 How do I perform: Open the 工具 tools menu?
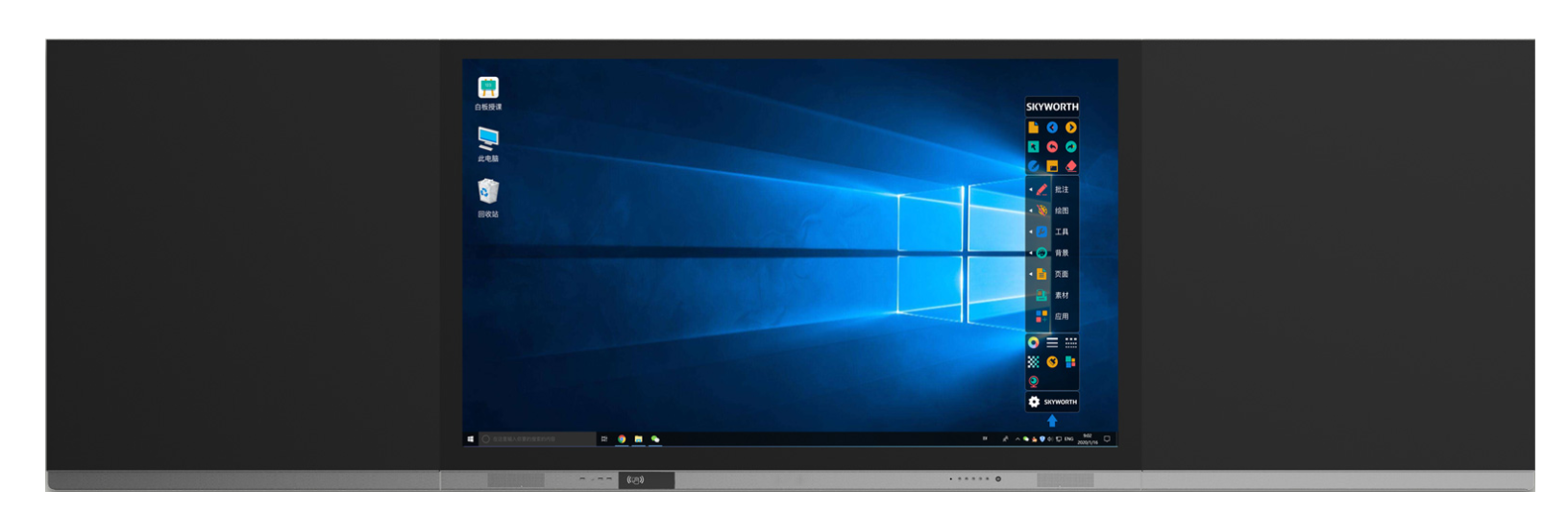tap(1054, 232)
